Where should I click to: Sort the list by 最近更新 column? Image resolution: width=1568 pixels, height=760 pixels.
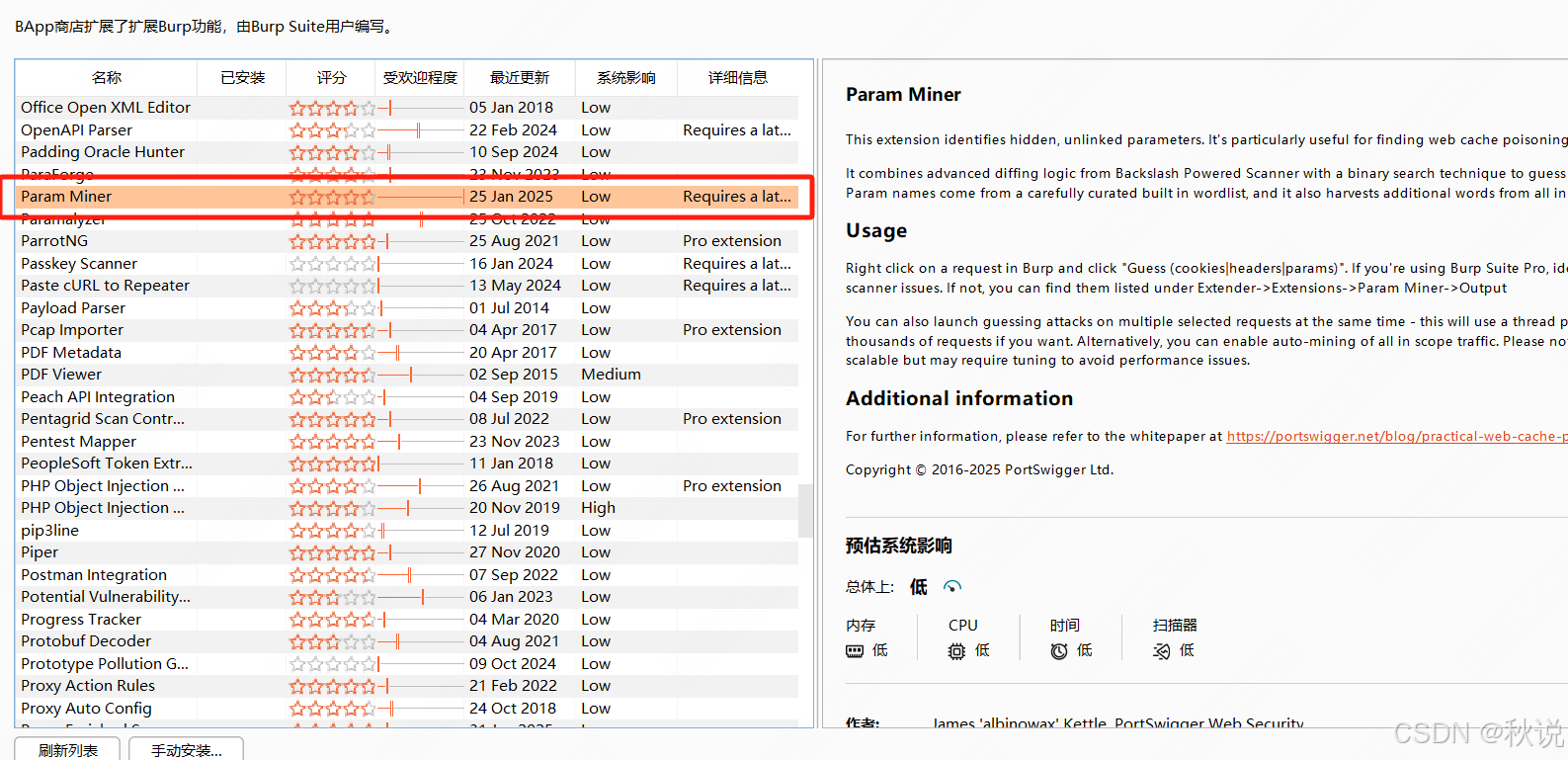[520, 77]
